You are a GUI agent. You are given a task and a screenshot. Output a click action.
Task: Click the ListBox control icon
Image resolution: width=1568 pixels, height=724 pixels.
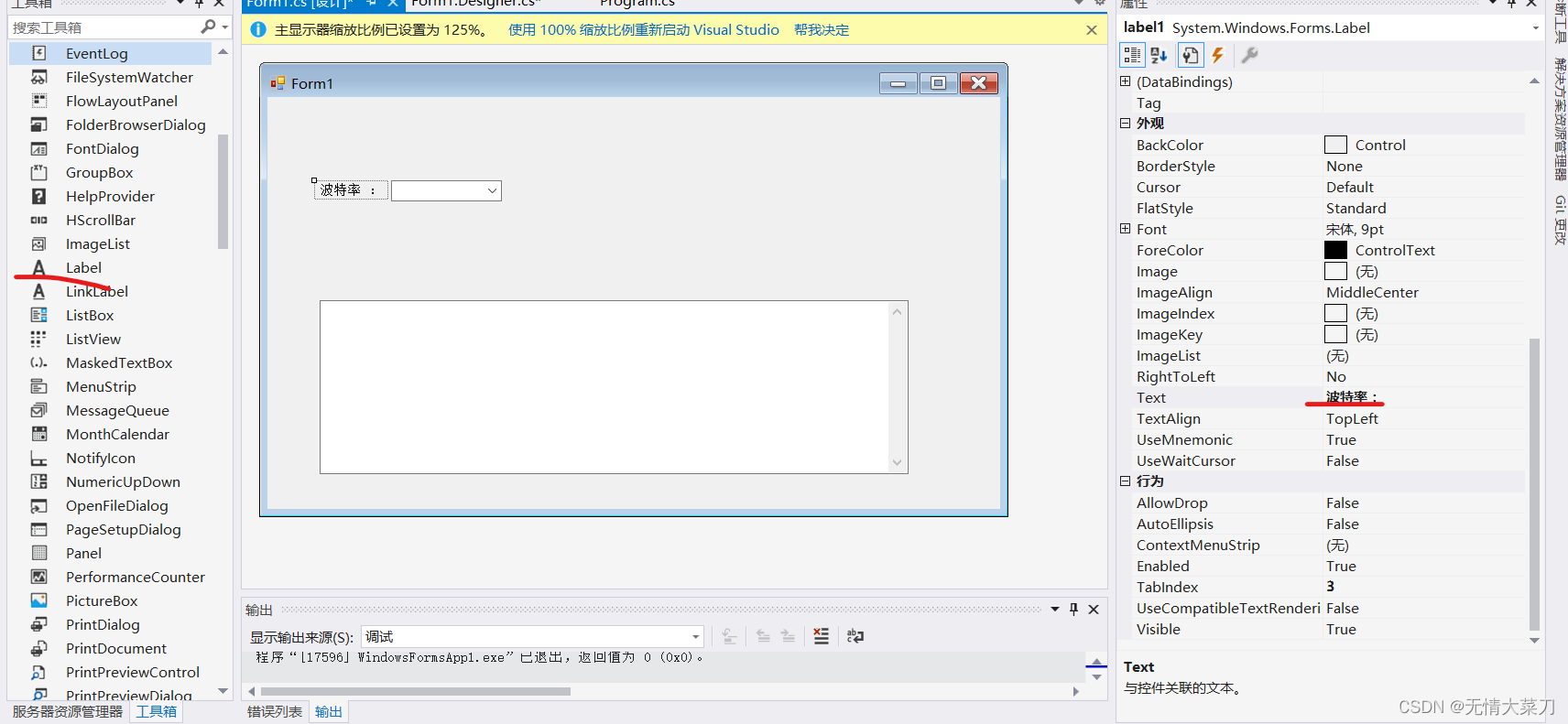[38, 315]
